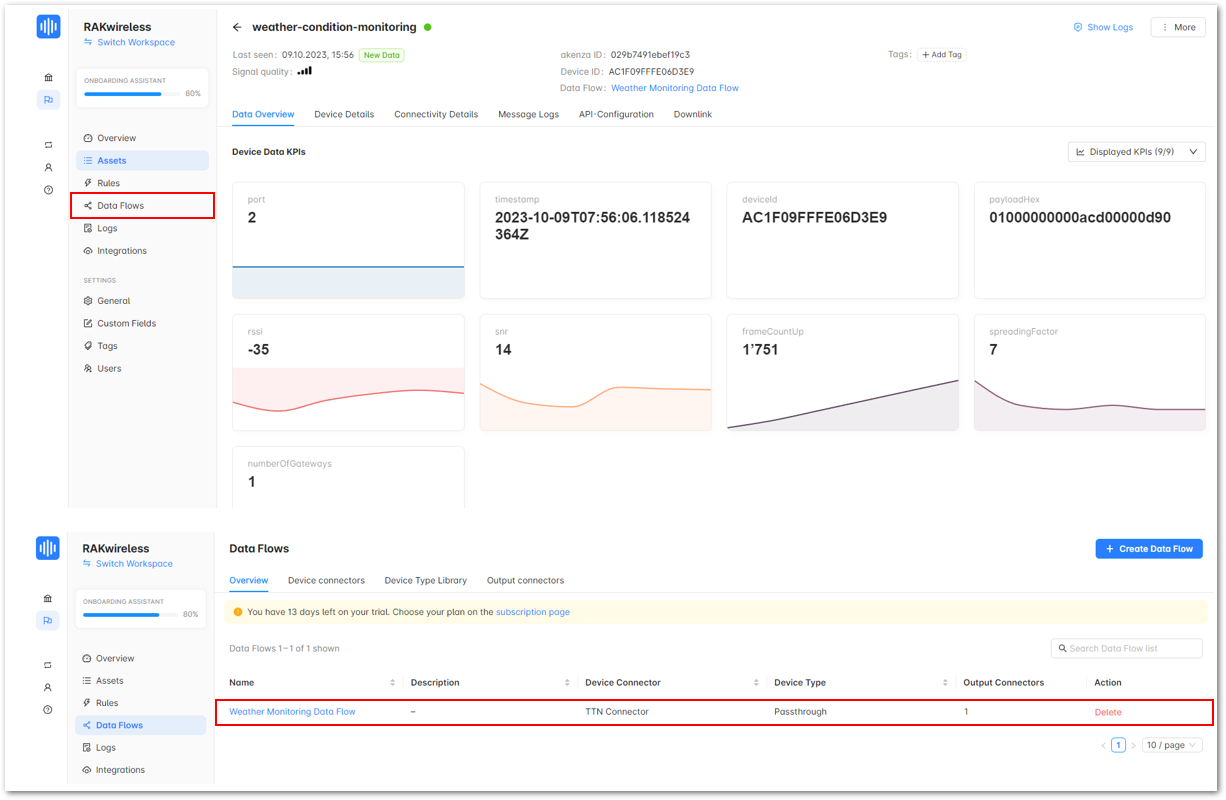Select the highlighted workspace flag icon on device page
The image size is (1226, 800).
[48, 100]
